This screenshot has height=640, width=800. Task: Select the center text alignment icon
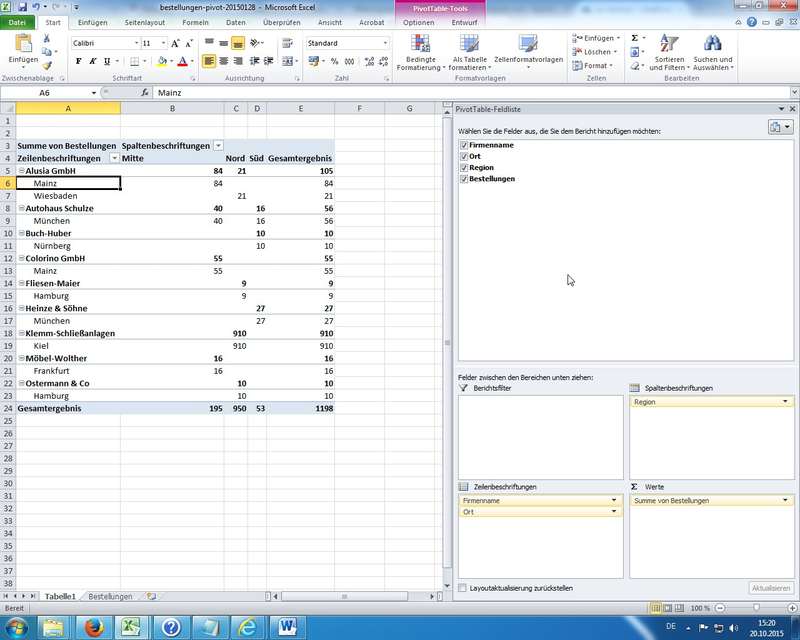click(223, 61)
